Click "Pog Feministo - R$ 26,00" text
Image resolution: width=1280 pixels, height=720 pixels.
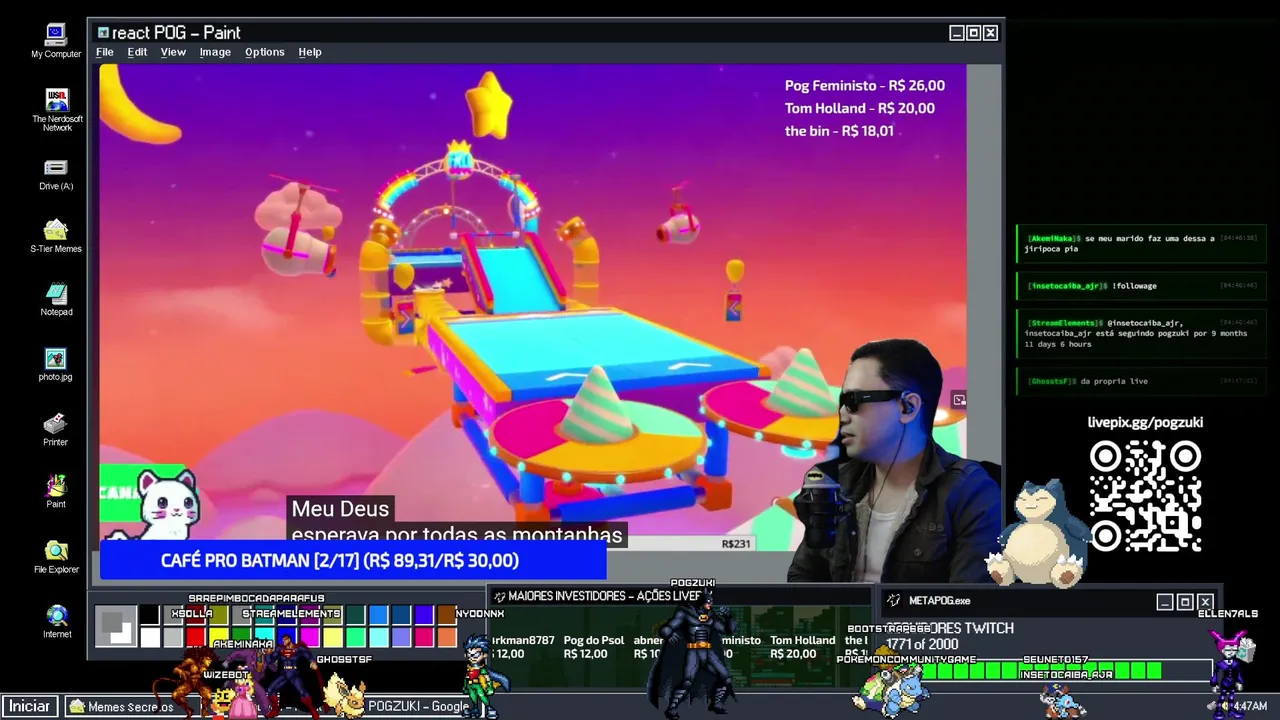[x=865, y=86]
